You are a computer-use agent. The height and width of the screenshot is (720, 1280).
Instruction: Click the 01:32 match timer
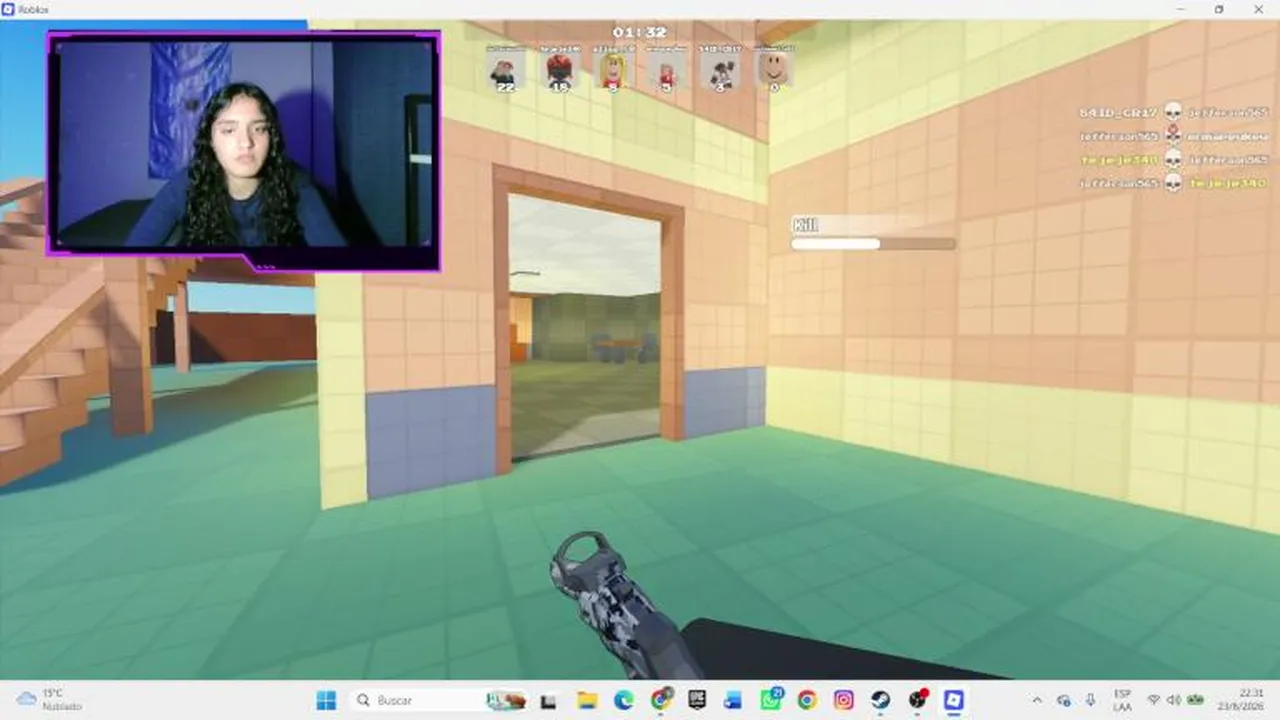click(640, 32)
